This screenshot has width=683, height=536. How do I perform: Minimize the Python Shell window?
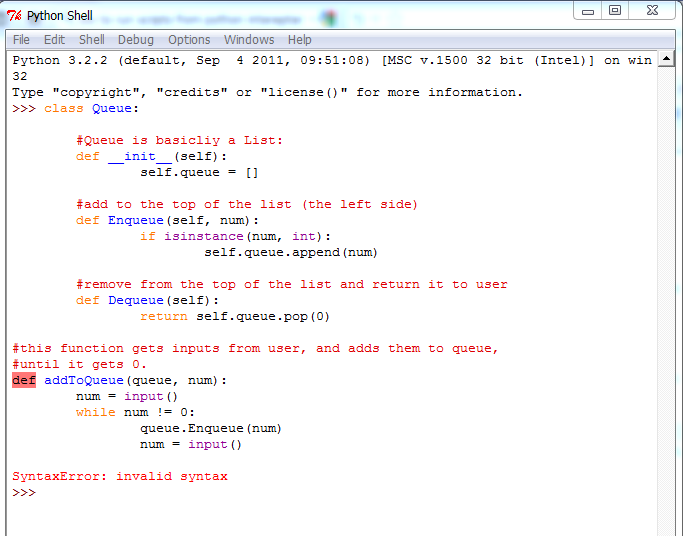589,11
